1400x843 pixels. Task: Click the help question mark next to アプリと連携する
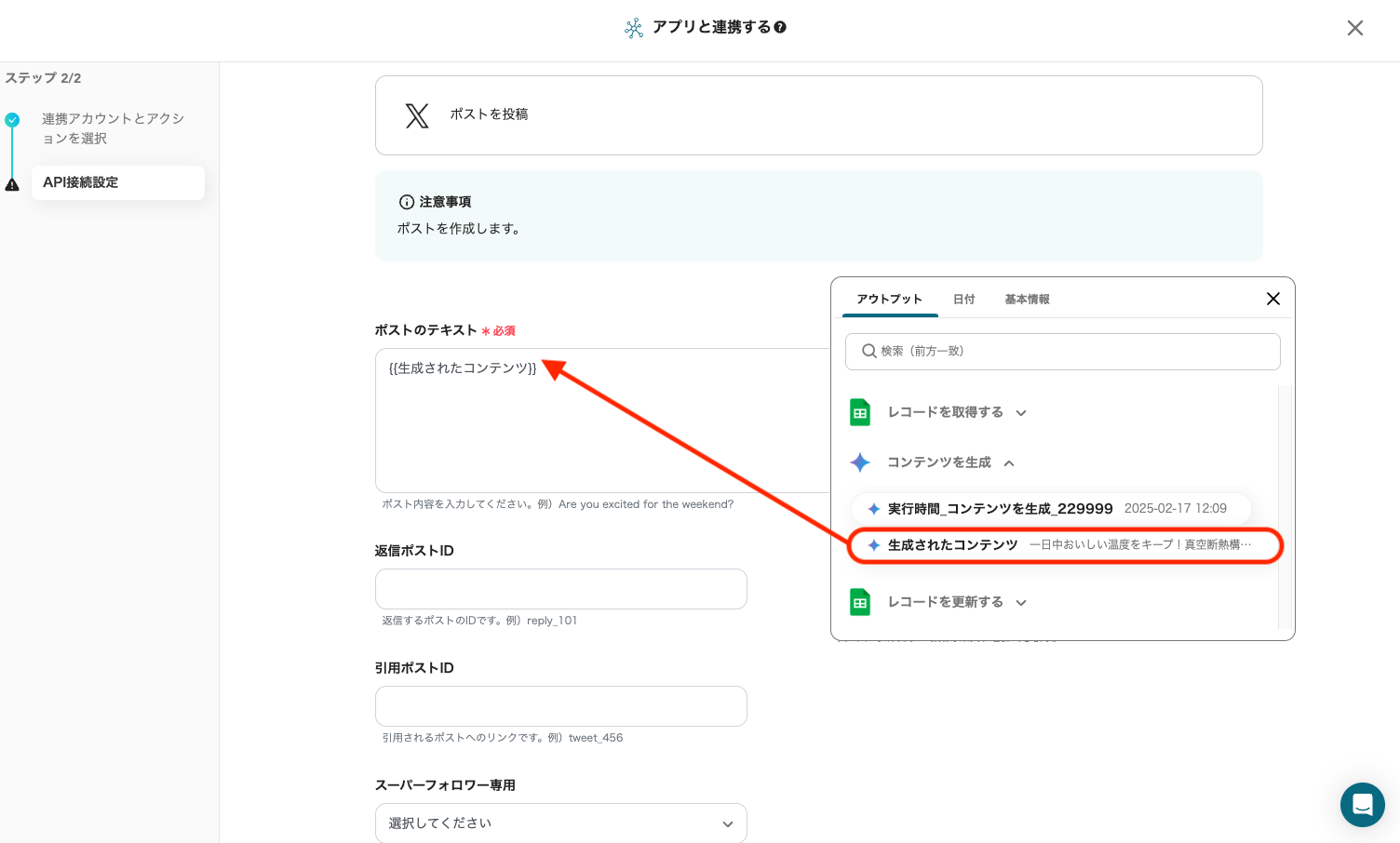(x=780, y=28)
